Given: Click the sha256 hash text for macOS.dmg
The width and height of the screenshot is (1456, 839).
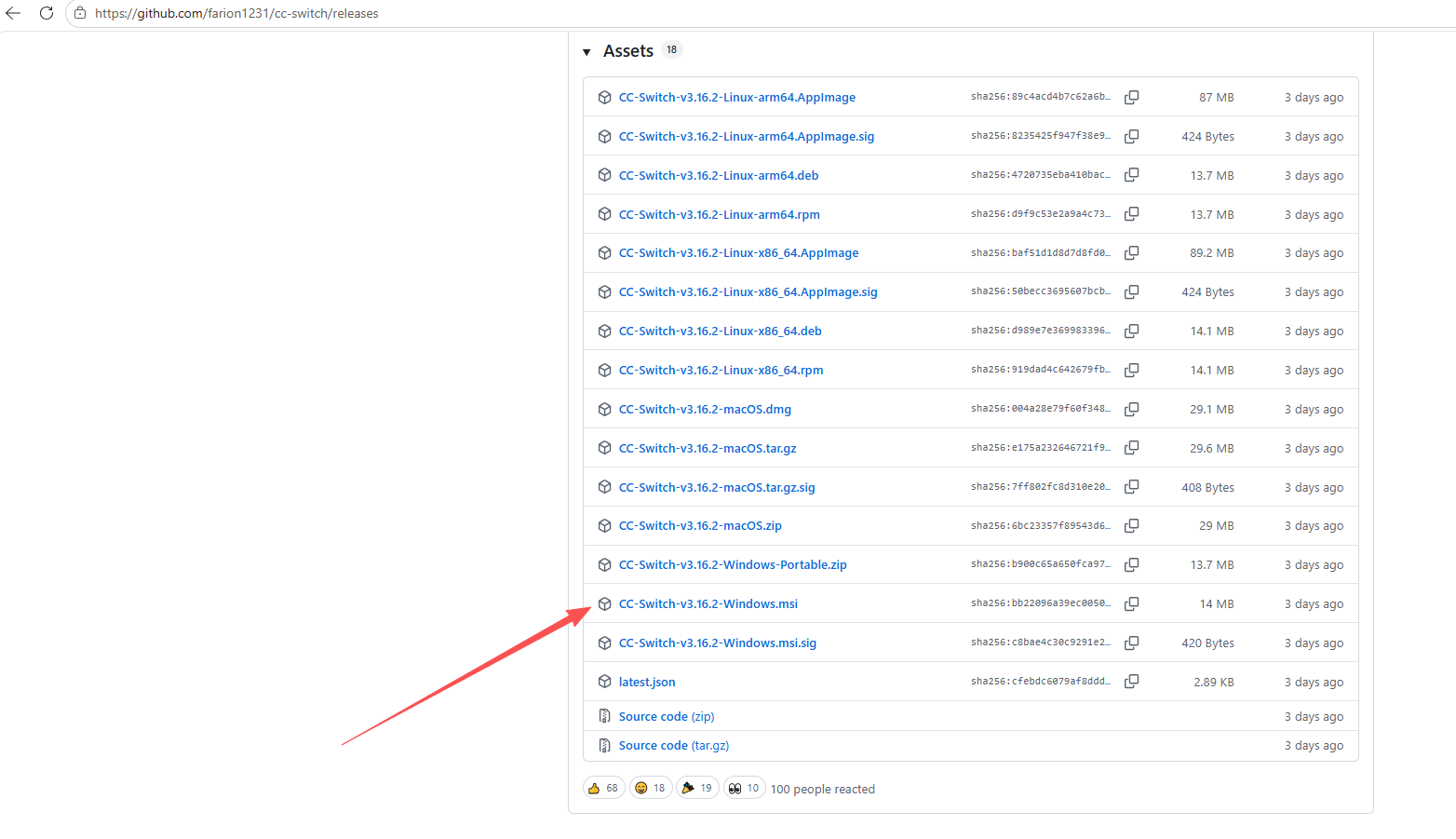Looking at the screenshot, I should pyautogui.click(x=1041, y=409).
